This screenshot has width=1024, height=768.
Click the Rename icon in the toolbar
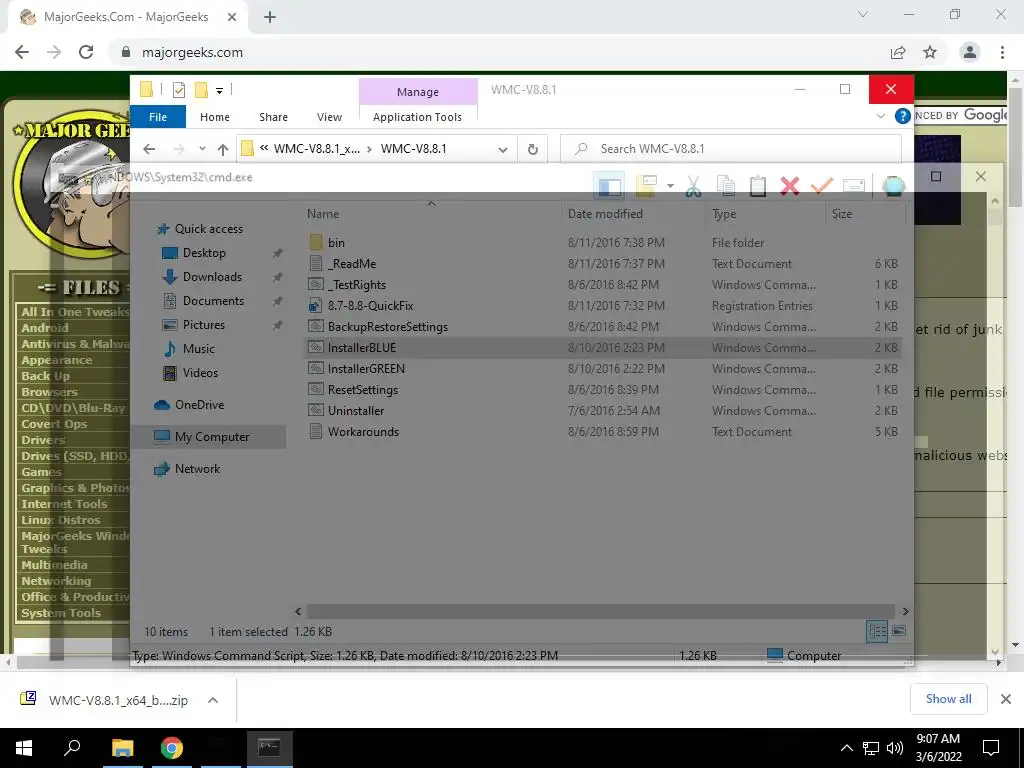[x=854, y=186]
